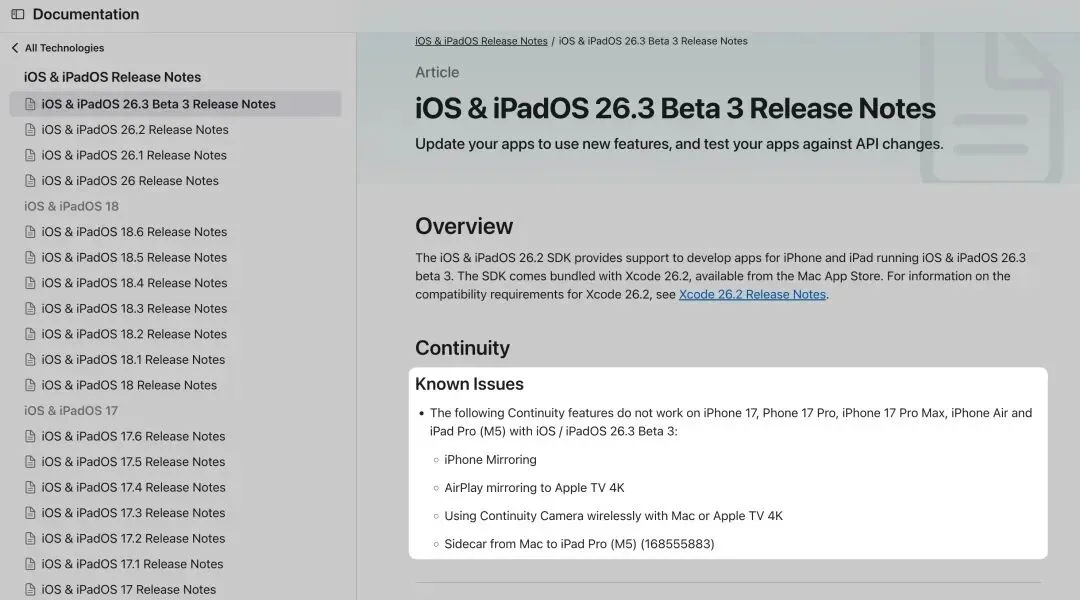Toggle the sidebar icon beside Documentation
Screen dimensions: 1080x600
pos(17,15)
